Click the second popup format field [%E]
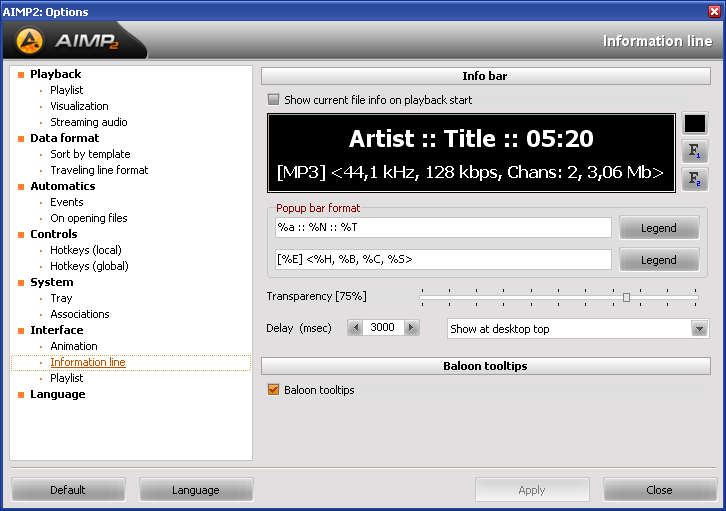Image resolution: width=726 pixels, height=511 pixels. click(443, 259)
